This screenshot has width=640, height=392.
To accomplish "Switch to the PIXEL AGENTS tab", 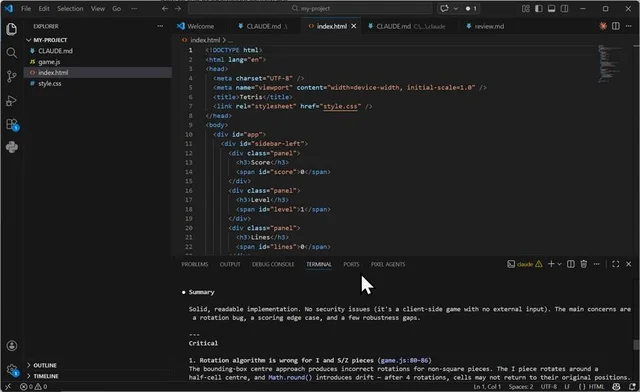I will (x=388, y=264).
